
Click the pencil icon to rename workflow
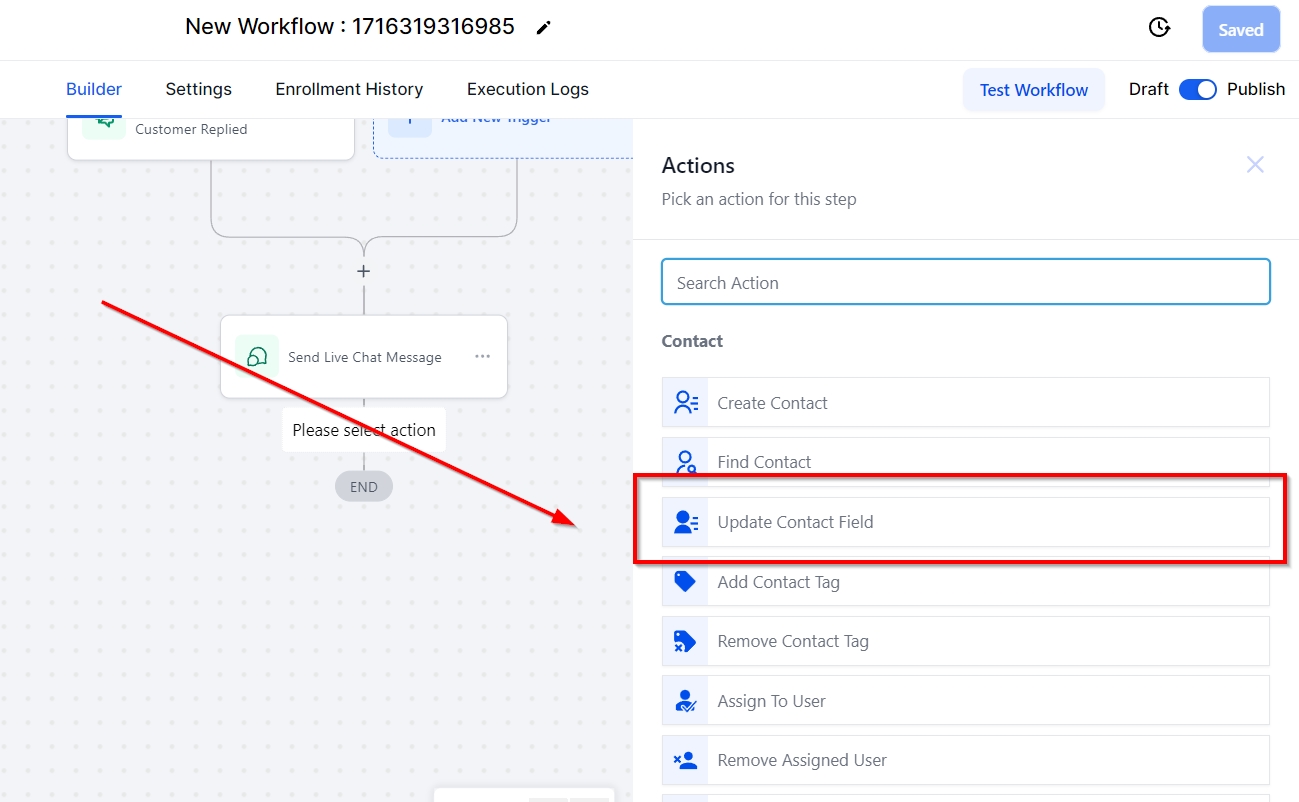click(543, 28)
